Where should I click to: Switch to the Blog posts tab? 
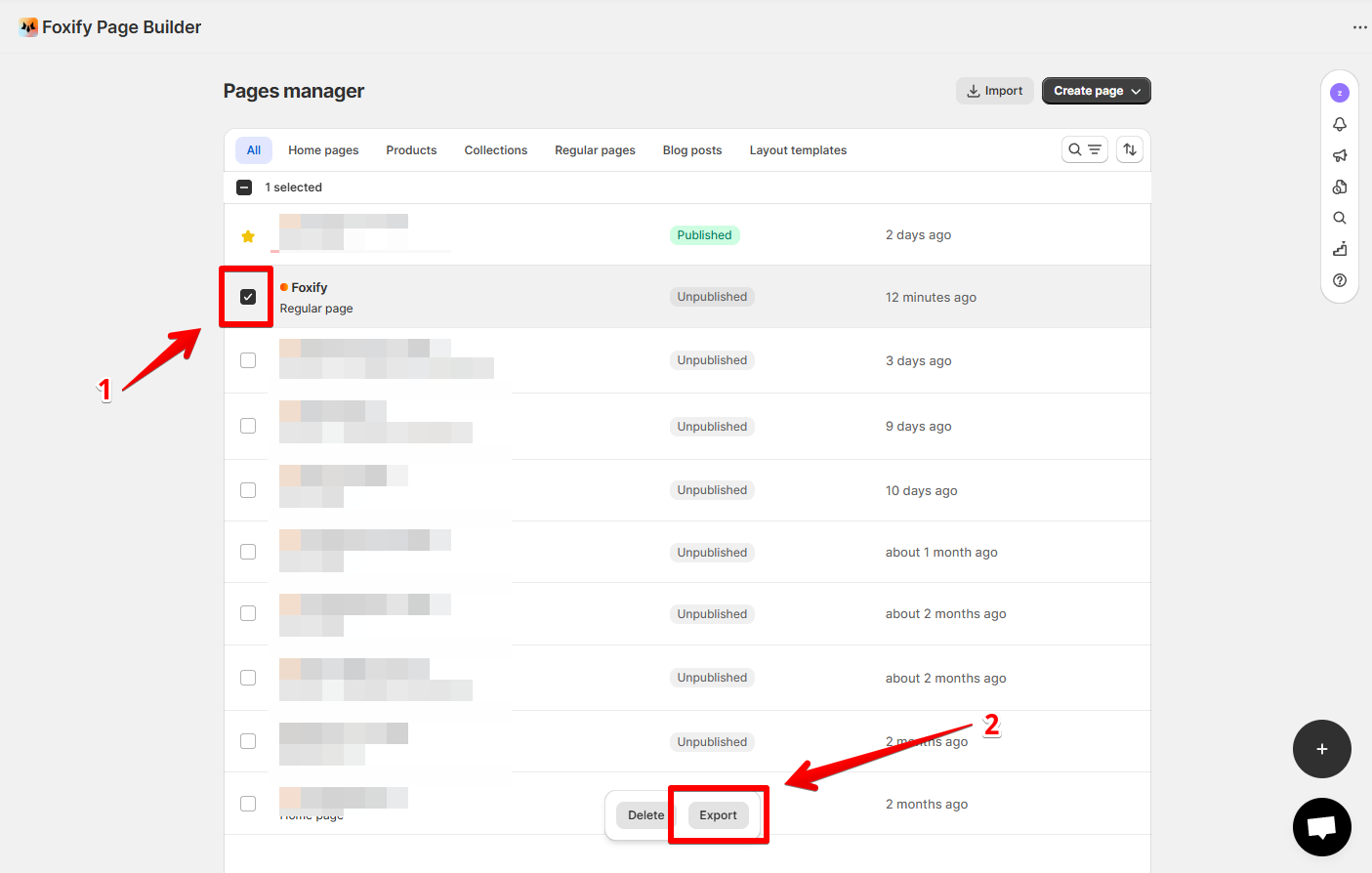tap(692, 150)
